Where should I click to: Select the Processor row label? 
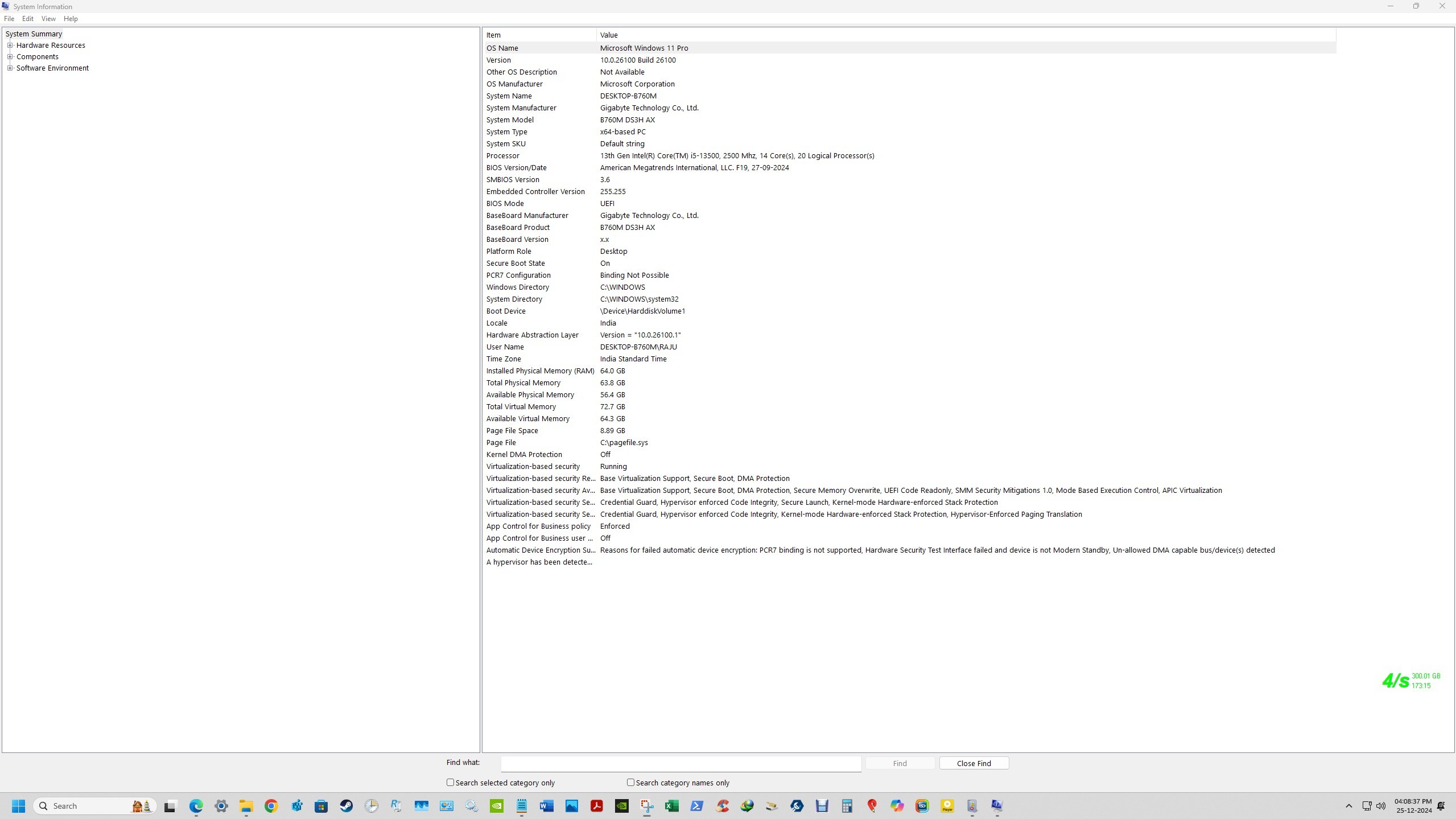pos(502,156)
